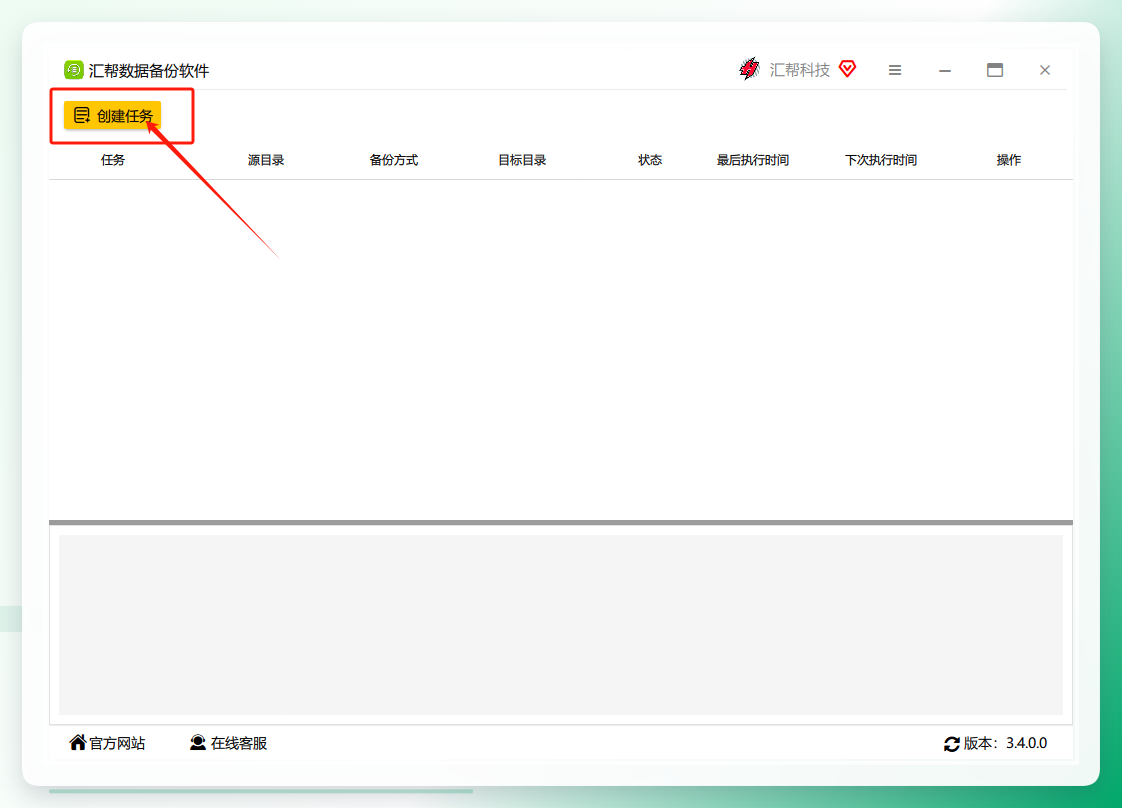The height and width of the screenshot is (808, 1122).
Task: Click the 创建任务 create task button
Action: click(x=112, y=115)
